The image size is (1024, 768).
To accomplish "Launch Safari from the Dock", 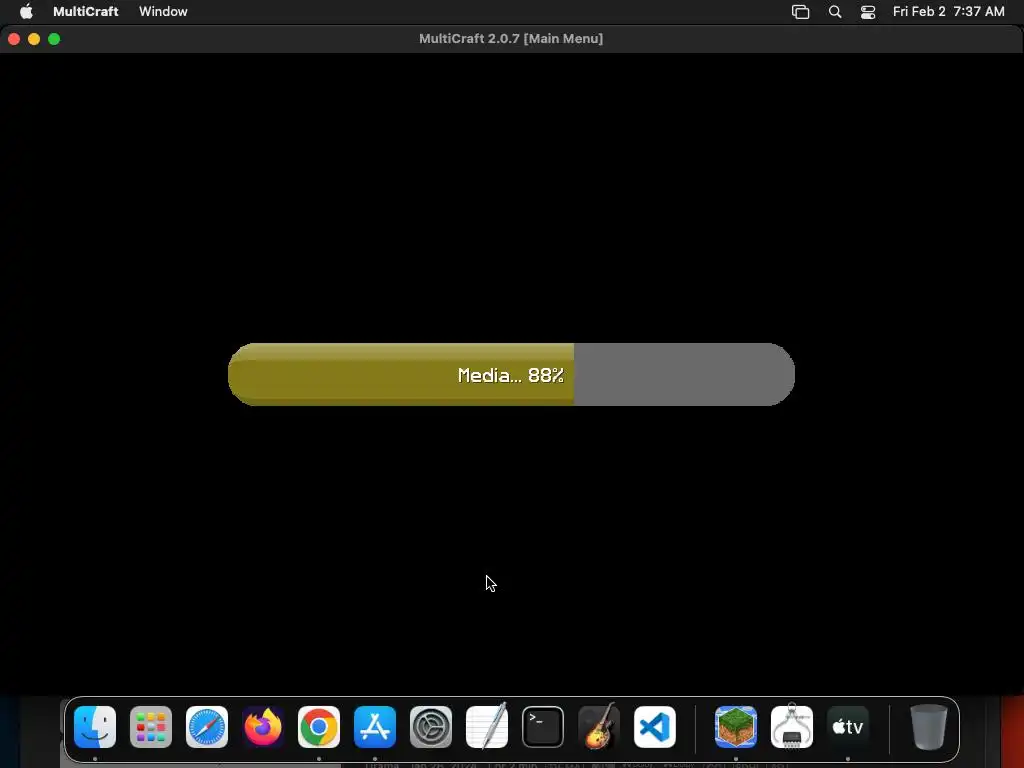I will [207, 727].
